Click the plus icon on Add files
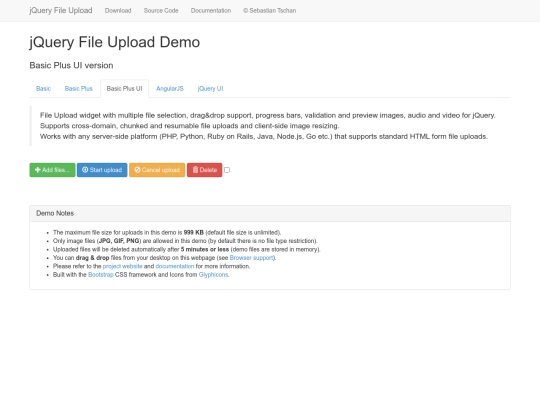Screen dimensions: 540x405 click(38, 170)
